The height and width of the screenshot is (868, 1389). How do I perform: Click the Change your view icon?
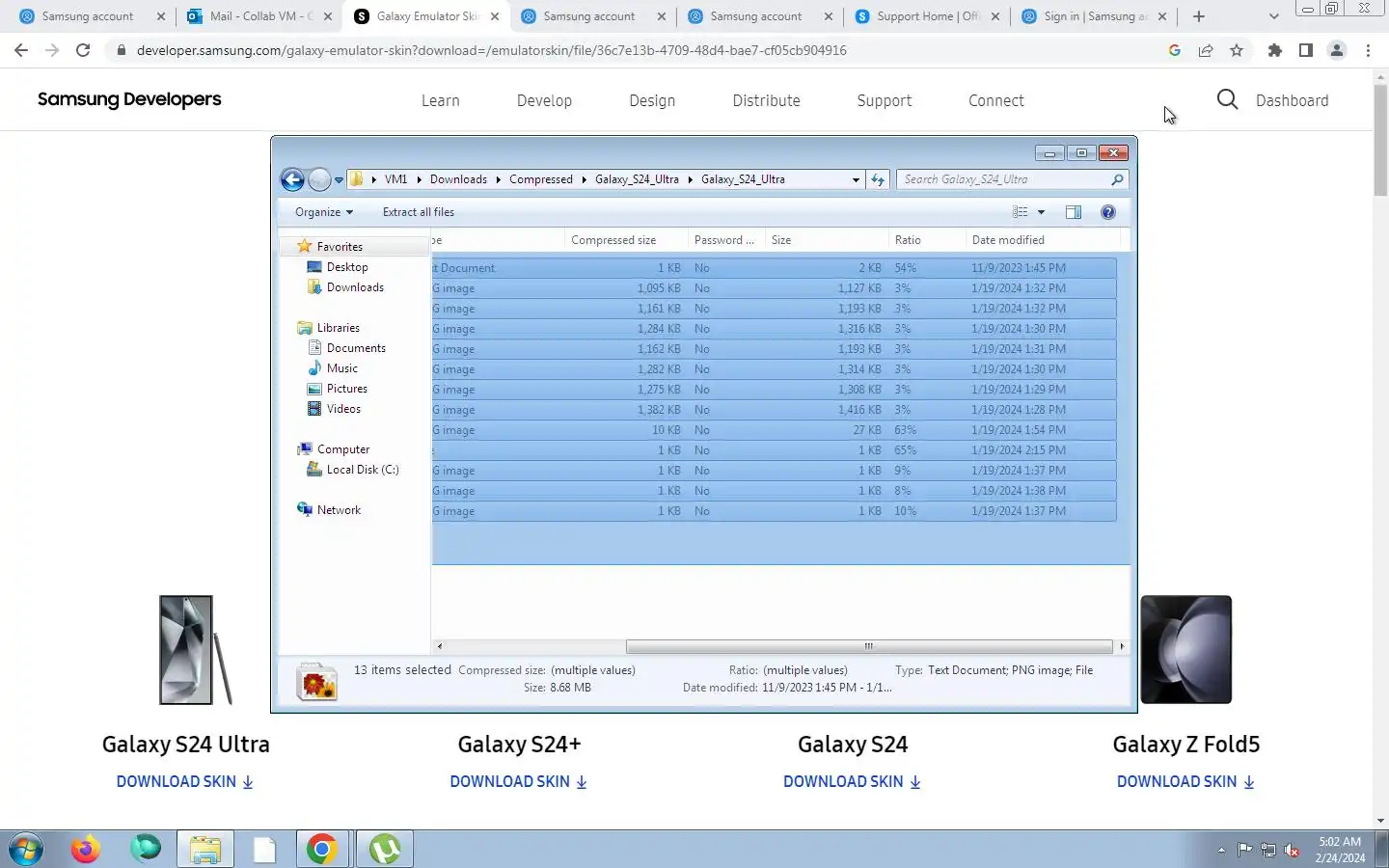pos(1021,212)
